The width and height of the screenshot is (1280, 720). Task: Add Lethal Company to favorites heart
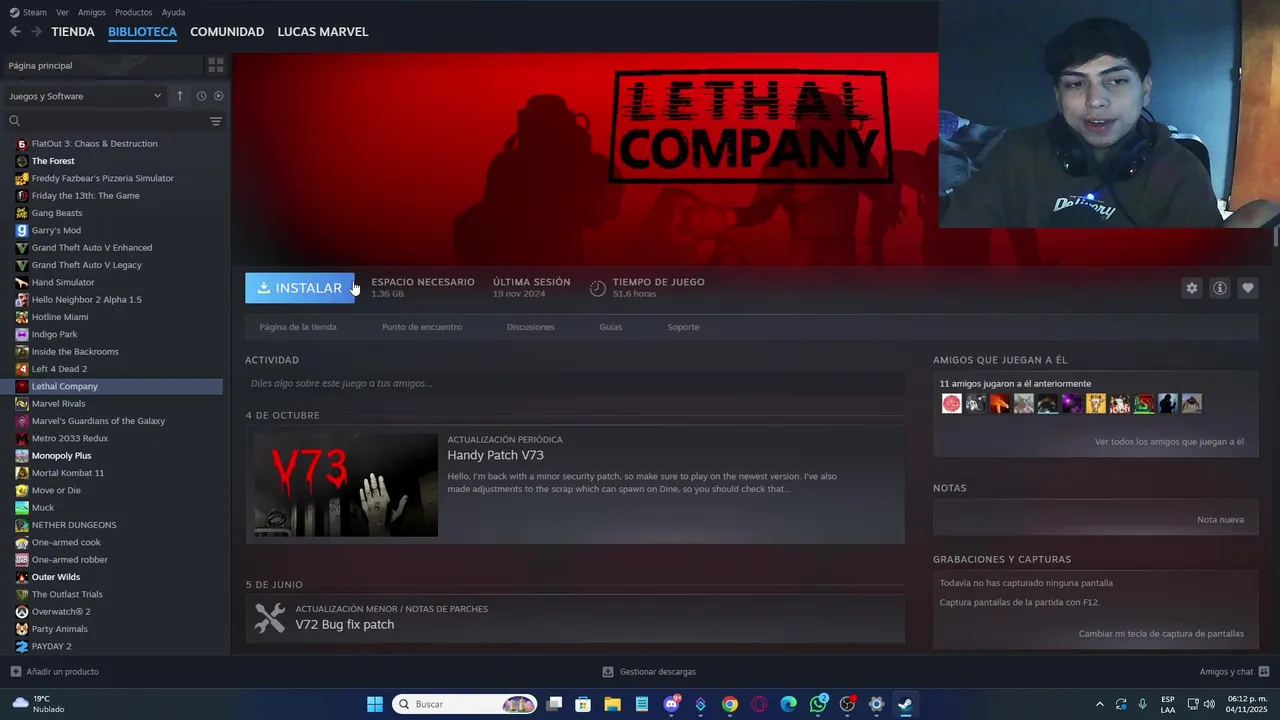pos(1247,288)
